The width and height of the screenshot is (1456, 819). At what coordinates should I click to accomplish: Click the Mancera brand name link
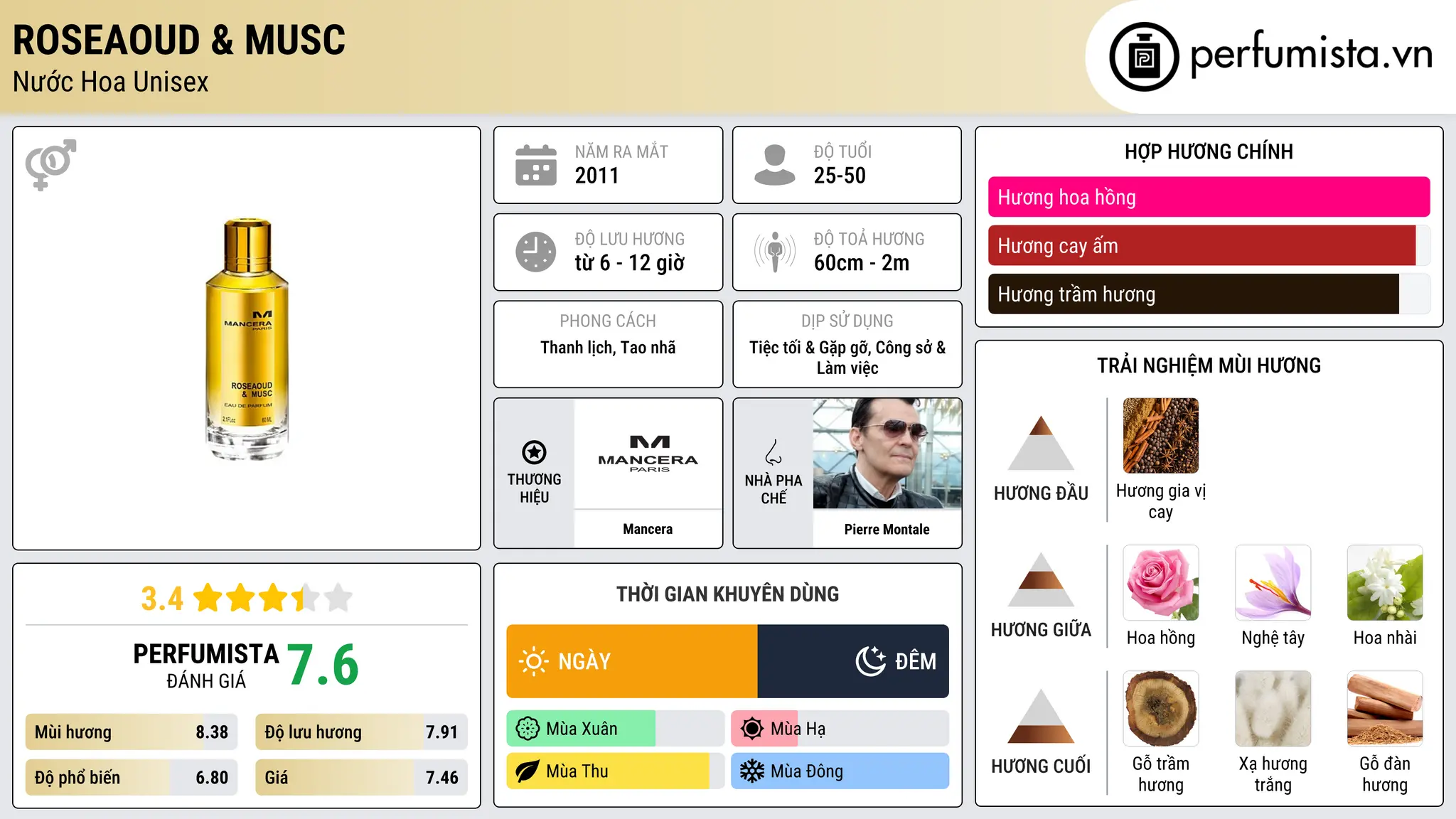648,529
